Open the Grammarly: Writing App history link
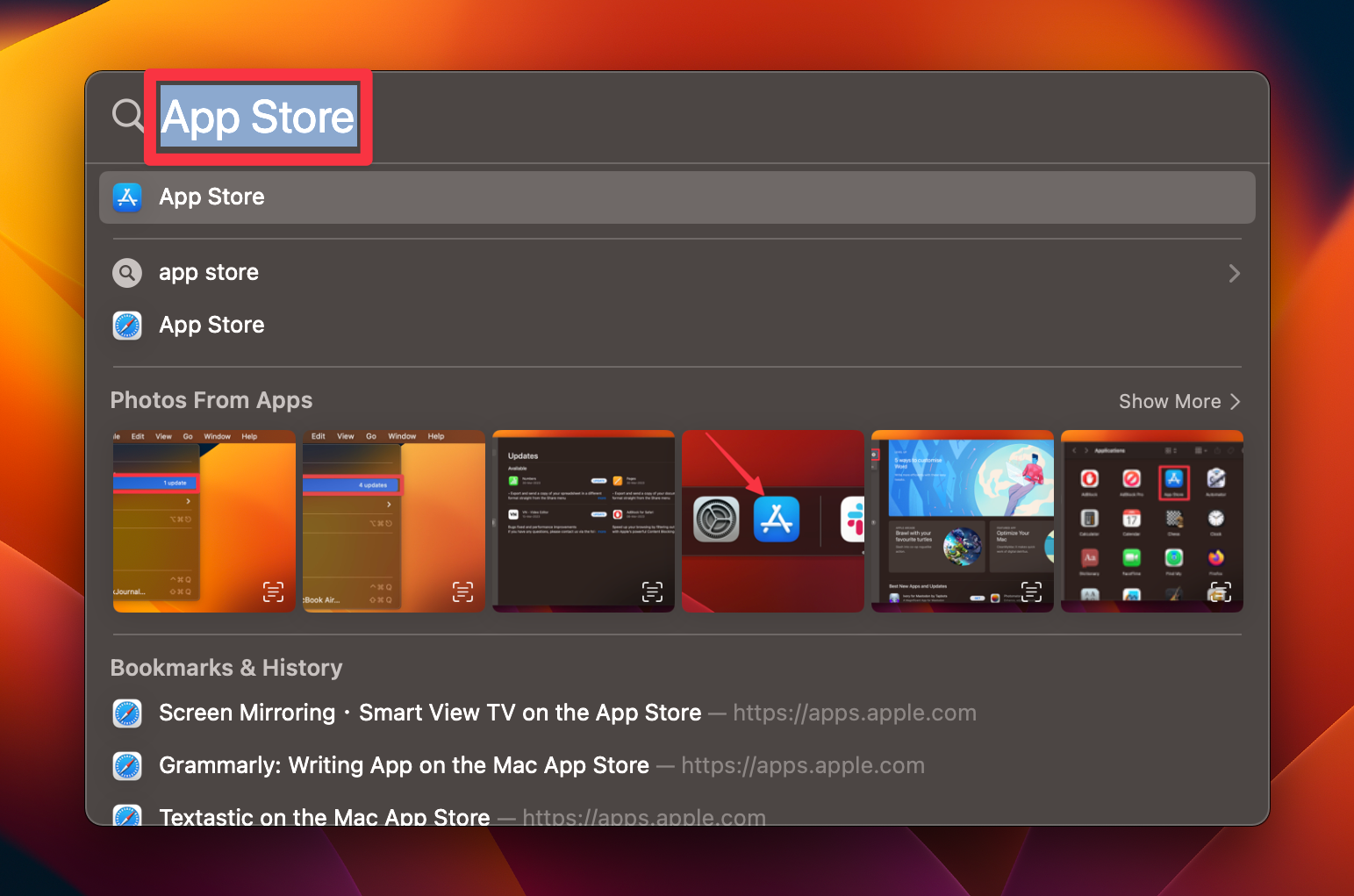1354x896 pixels. [404, 766]
